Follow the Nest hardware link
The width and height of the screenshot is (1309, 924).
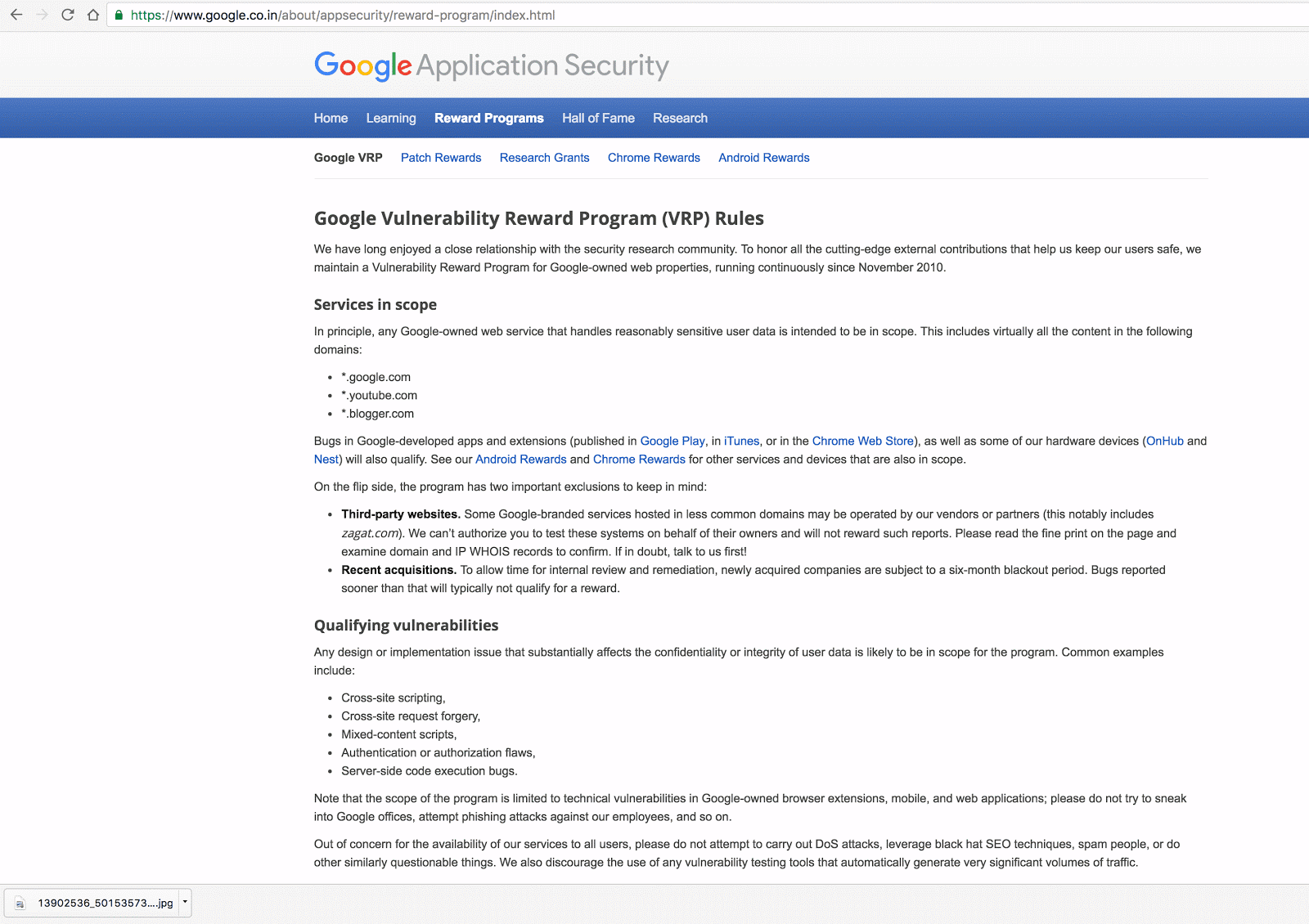pos(326,460)
